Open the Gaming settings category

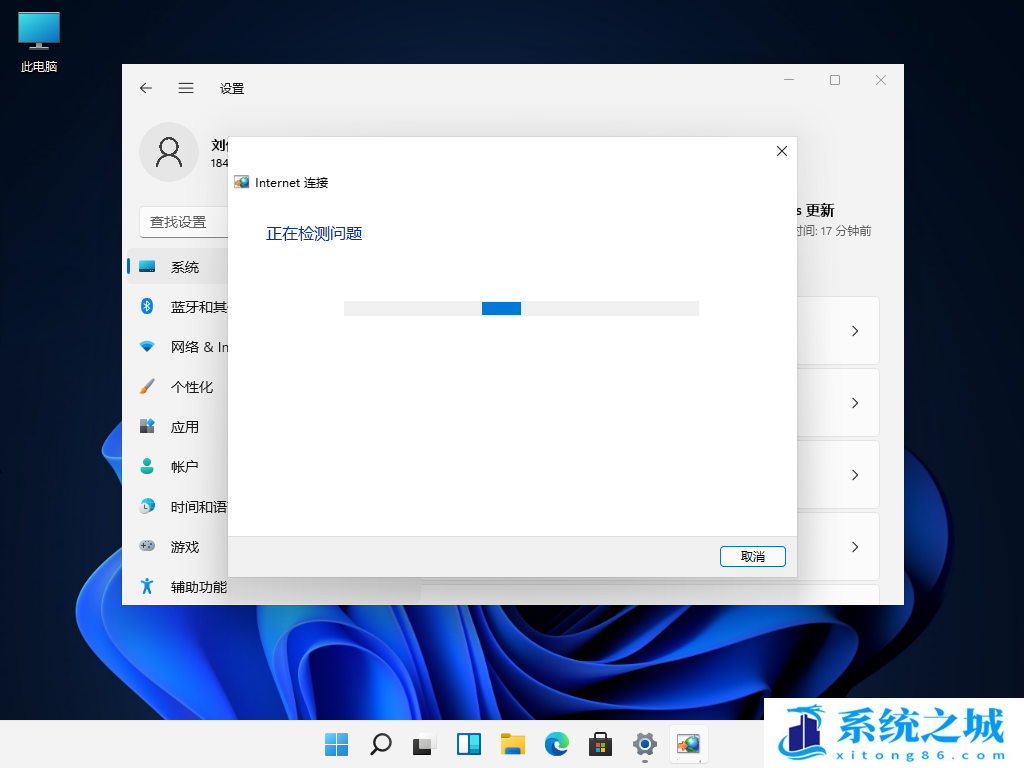click(184, 547)
